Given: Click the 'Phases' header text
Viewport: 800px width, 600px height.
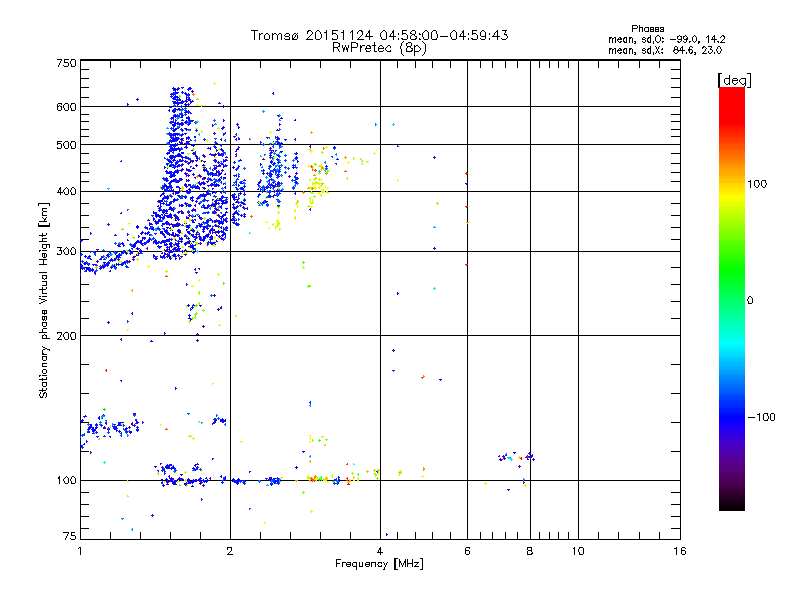Looking at the screenshot, I should point(647,29).
